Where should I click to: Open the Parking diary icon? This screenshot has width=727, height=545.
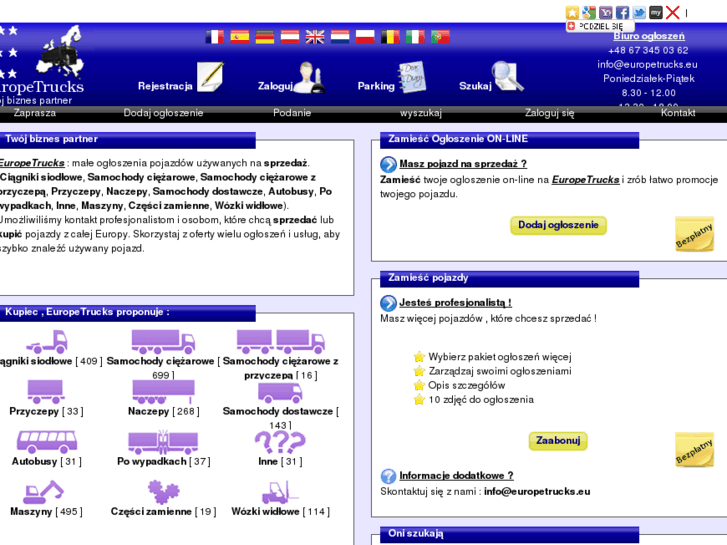pos(412,77)
